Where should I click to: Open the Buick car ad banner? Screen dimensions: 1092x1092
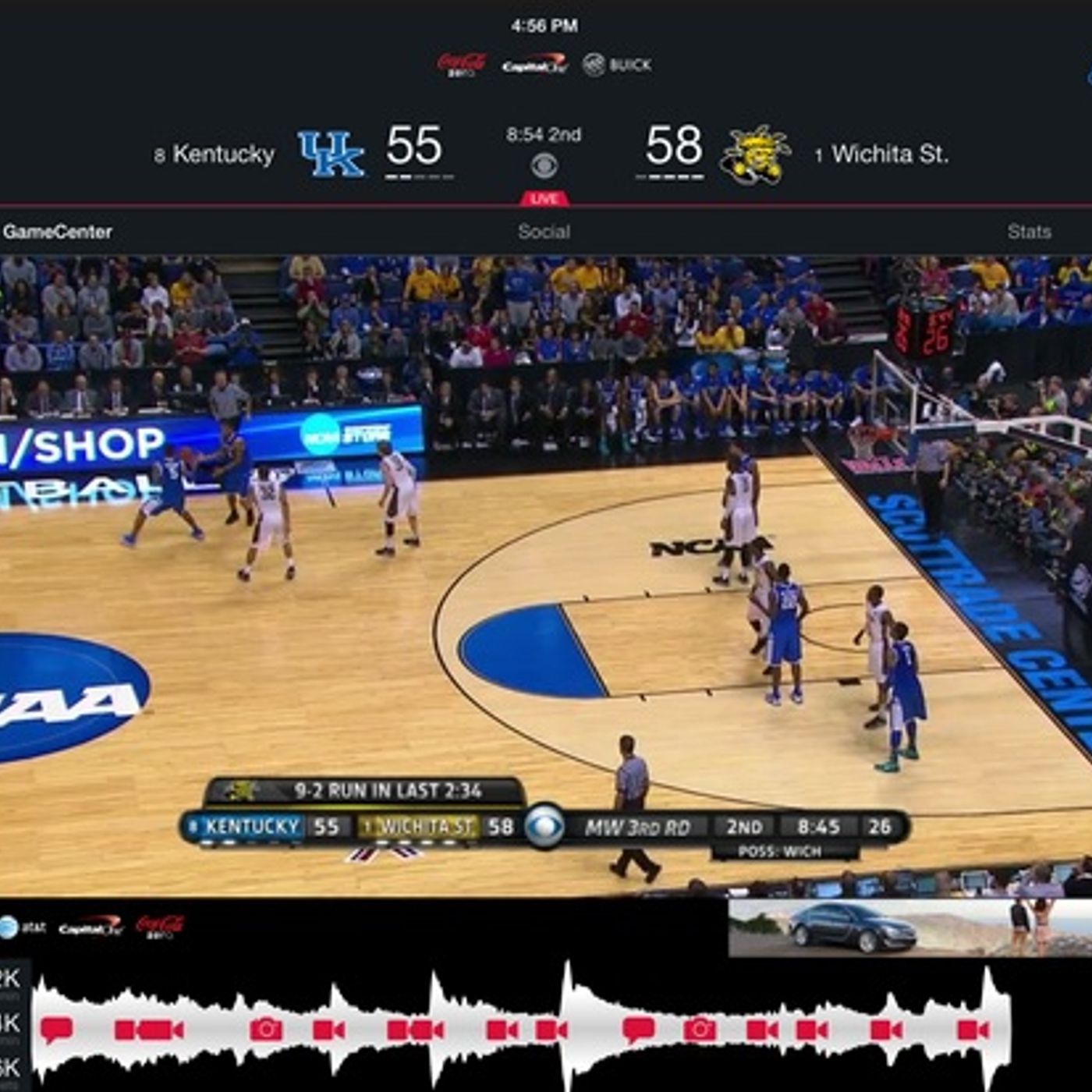(x=909, y=927)
